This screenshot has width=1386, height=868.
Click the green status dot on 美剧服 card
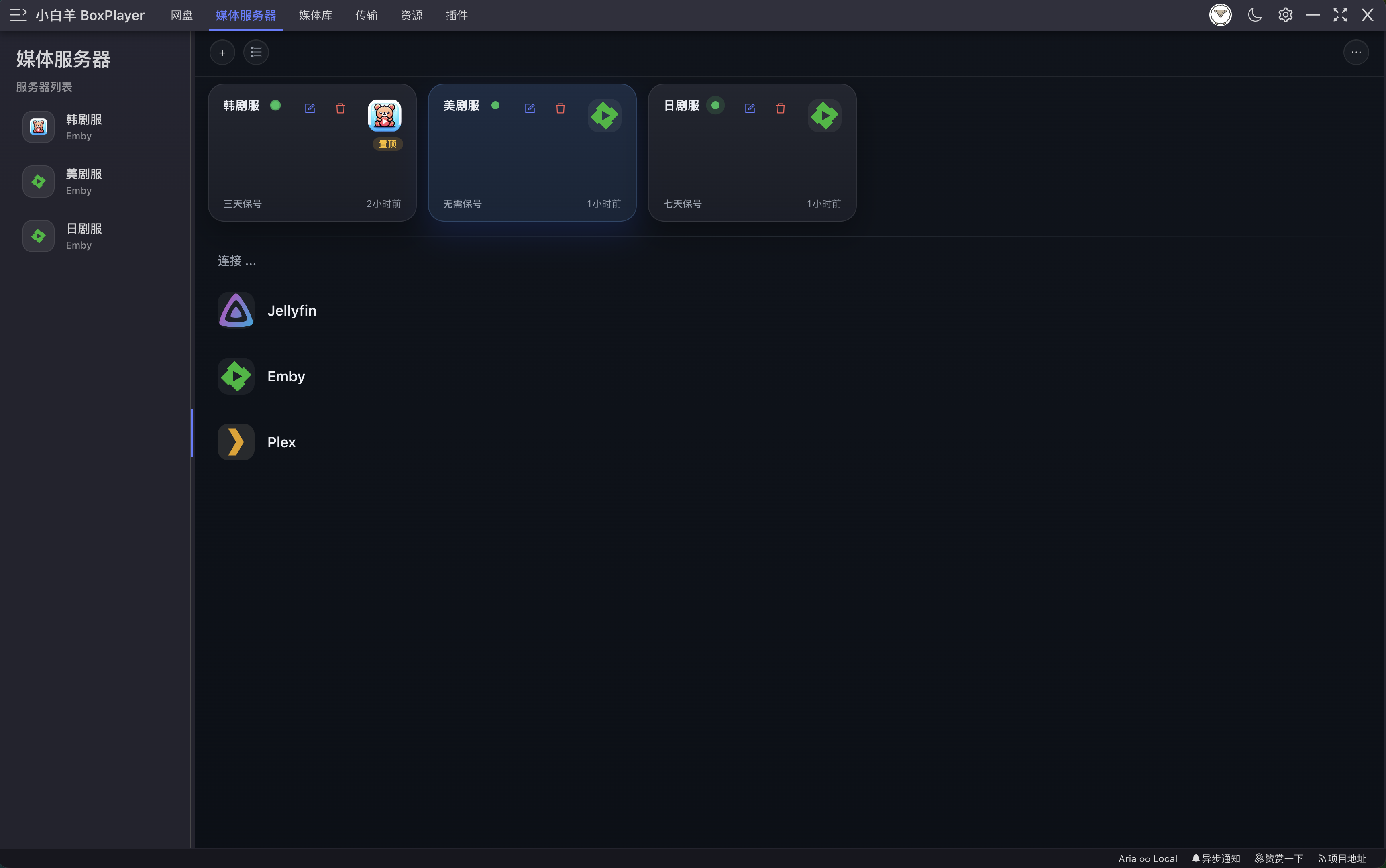coord(495,105)
